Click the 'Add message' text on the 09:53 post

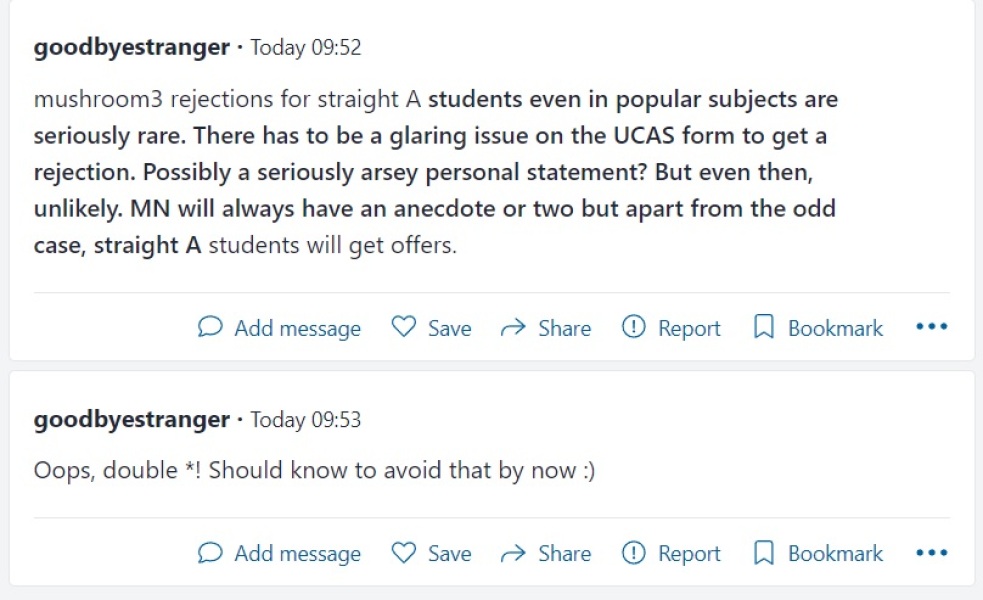pyautogui.click(x=297, y=553)
